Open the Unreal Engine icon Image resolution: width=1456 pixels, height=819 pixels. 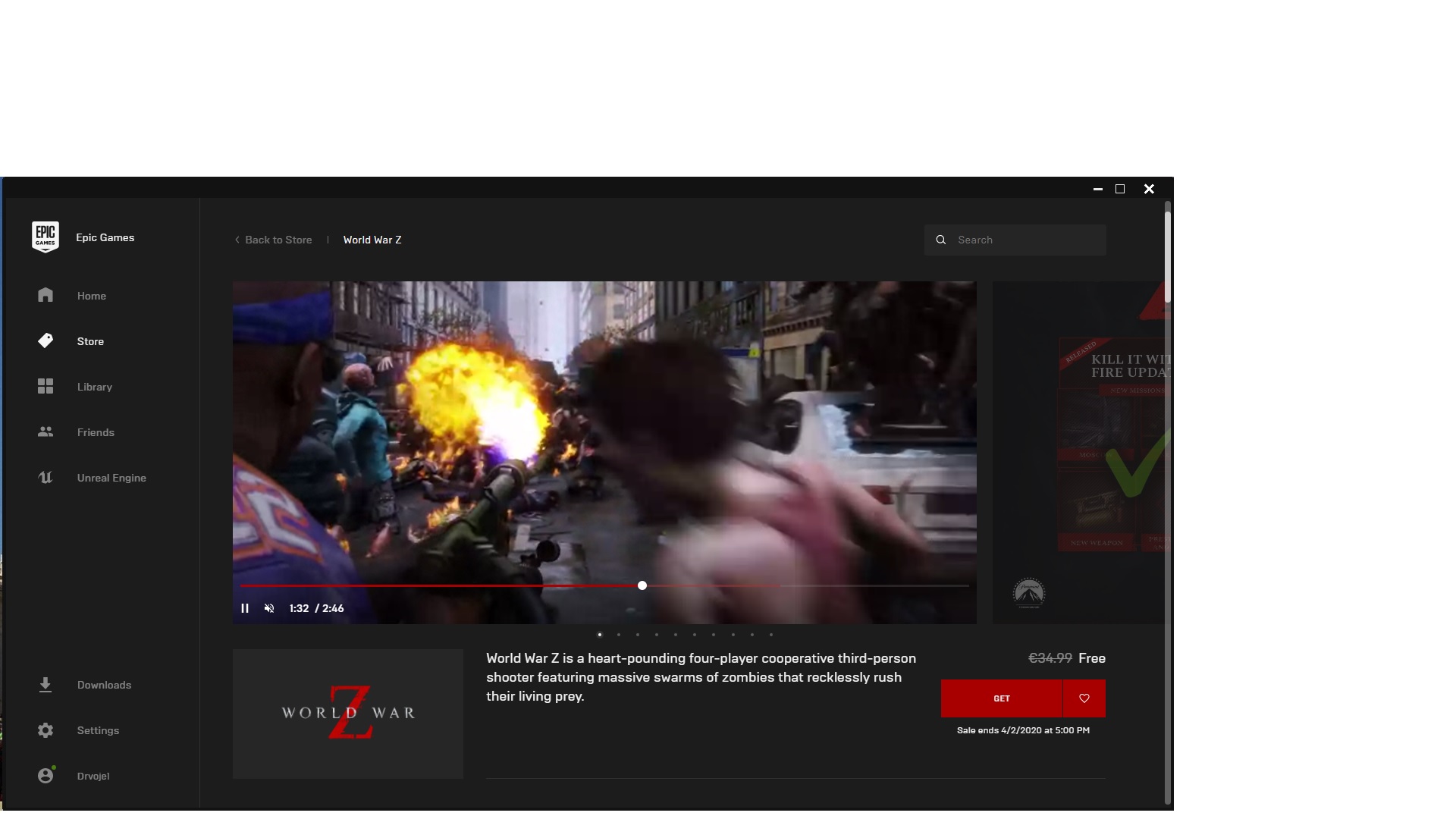pyautogui.click(x=45, y=477)
